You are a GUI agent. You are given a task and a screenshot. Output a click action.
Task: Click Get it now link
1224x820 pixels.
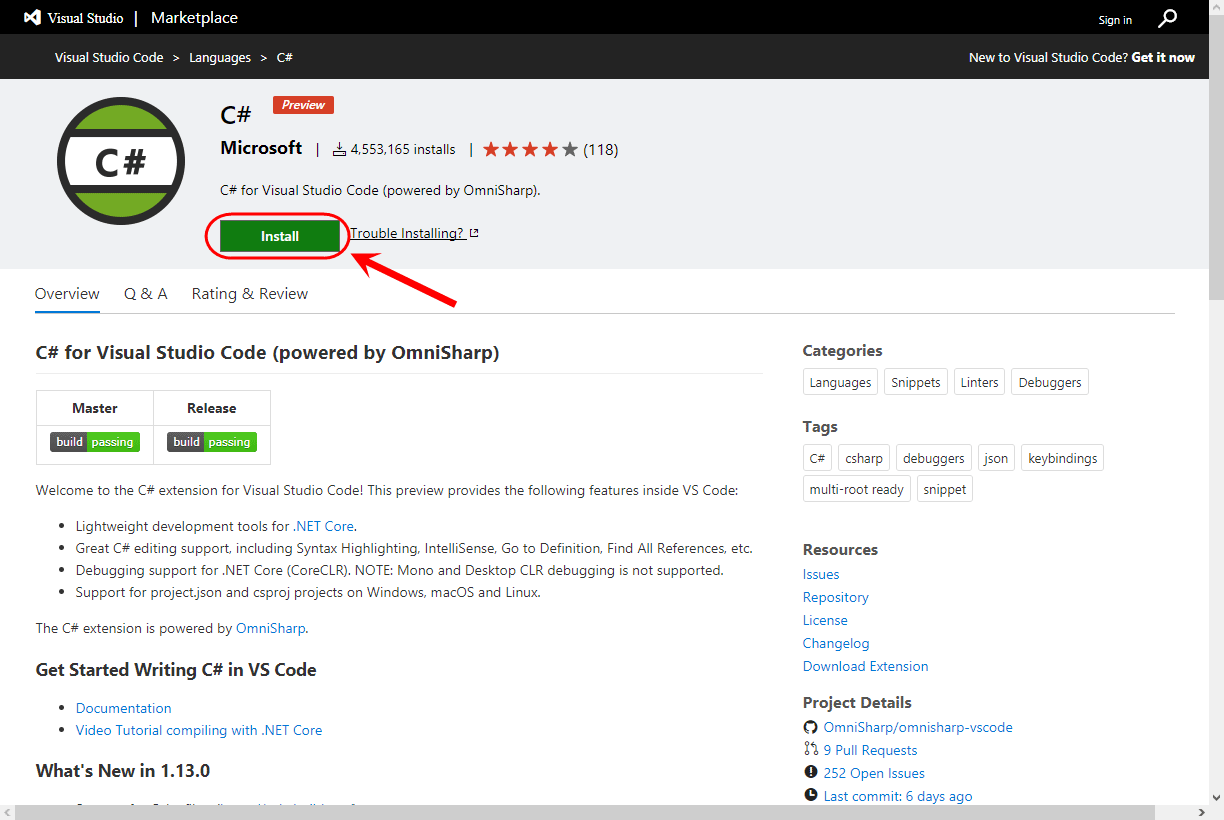(1163, 57)
